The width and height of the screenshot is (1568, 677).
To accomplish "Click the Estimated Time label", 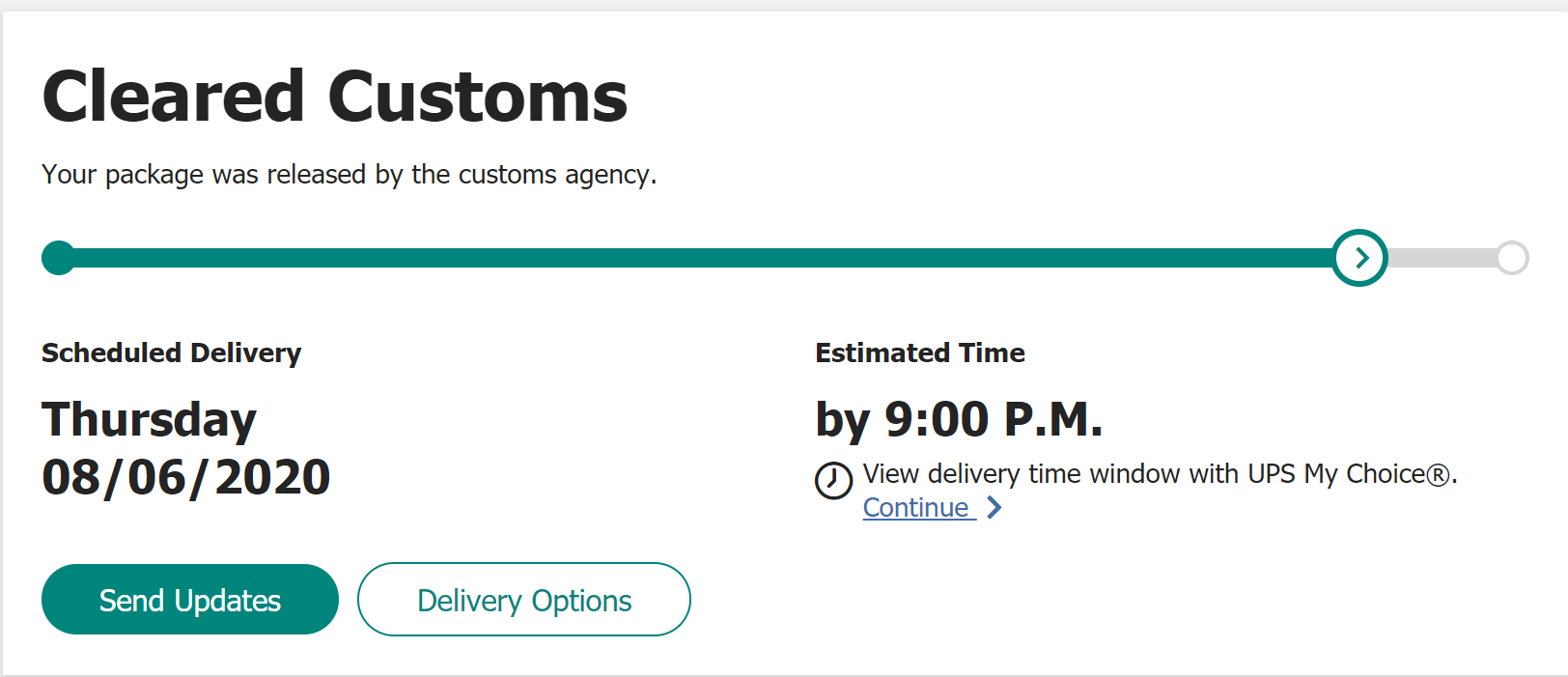I will tap(920, 353).
